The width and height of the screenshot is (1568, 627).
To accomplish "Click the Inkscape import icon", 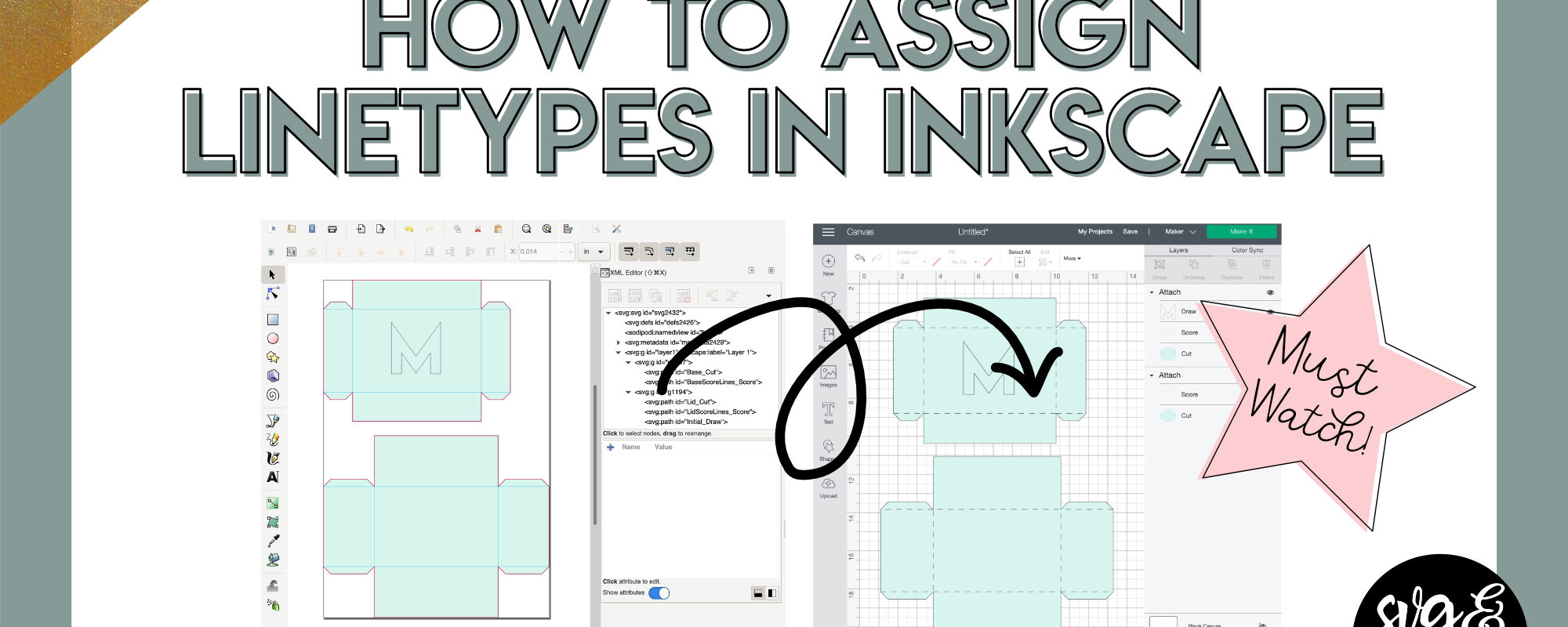I will (x=361, y=229).
